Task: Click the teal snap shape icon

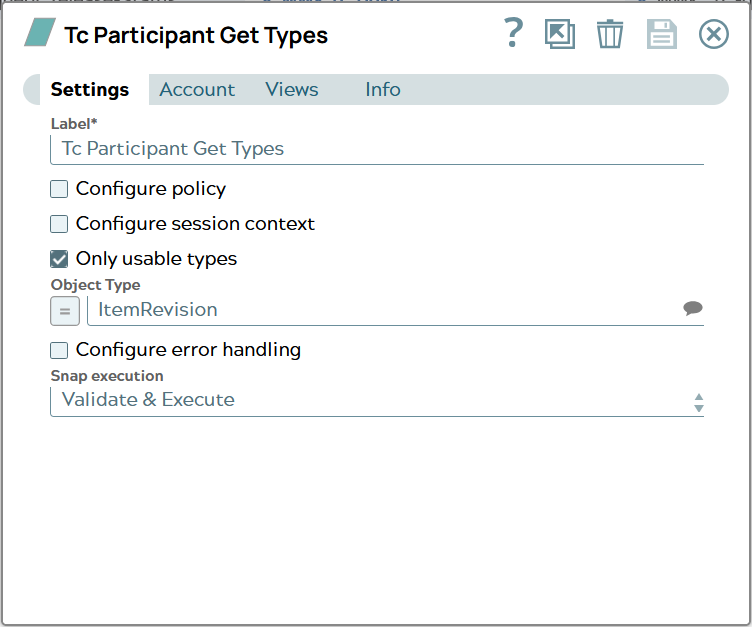Action: tap(40, 32)
